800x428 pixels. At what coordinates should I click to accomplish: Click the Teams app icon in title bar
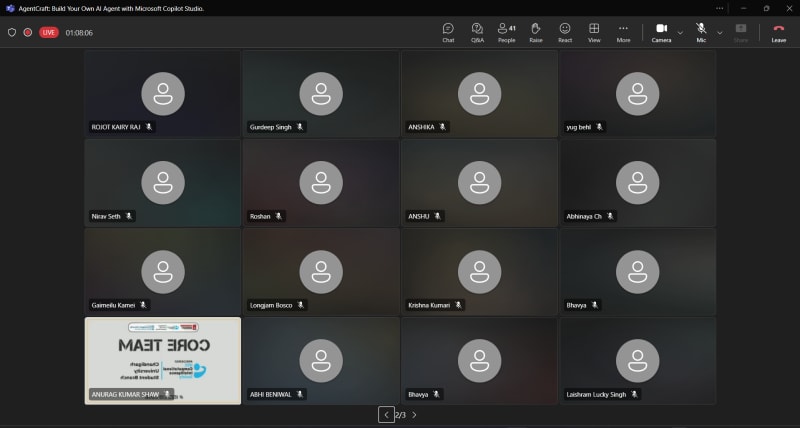coord(10,8)
